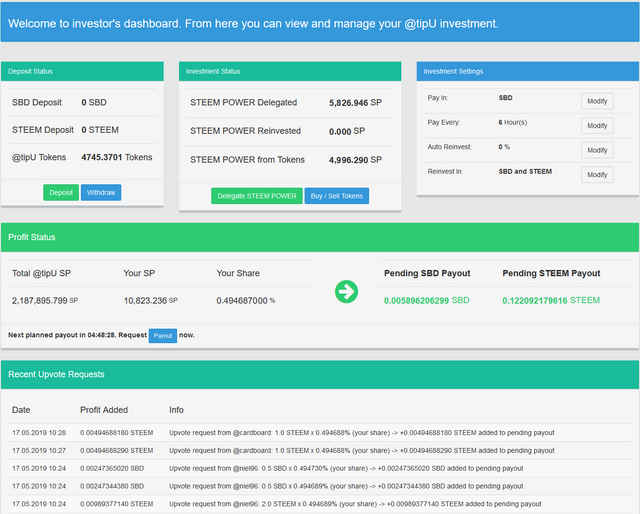Click info row for @niel96 2.0 STEEM request
This screenshot has height=514, width=640.
pyautogui.click(x=355, y=504)
